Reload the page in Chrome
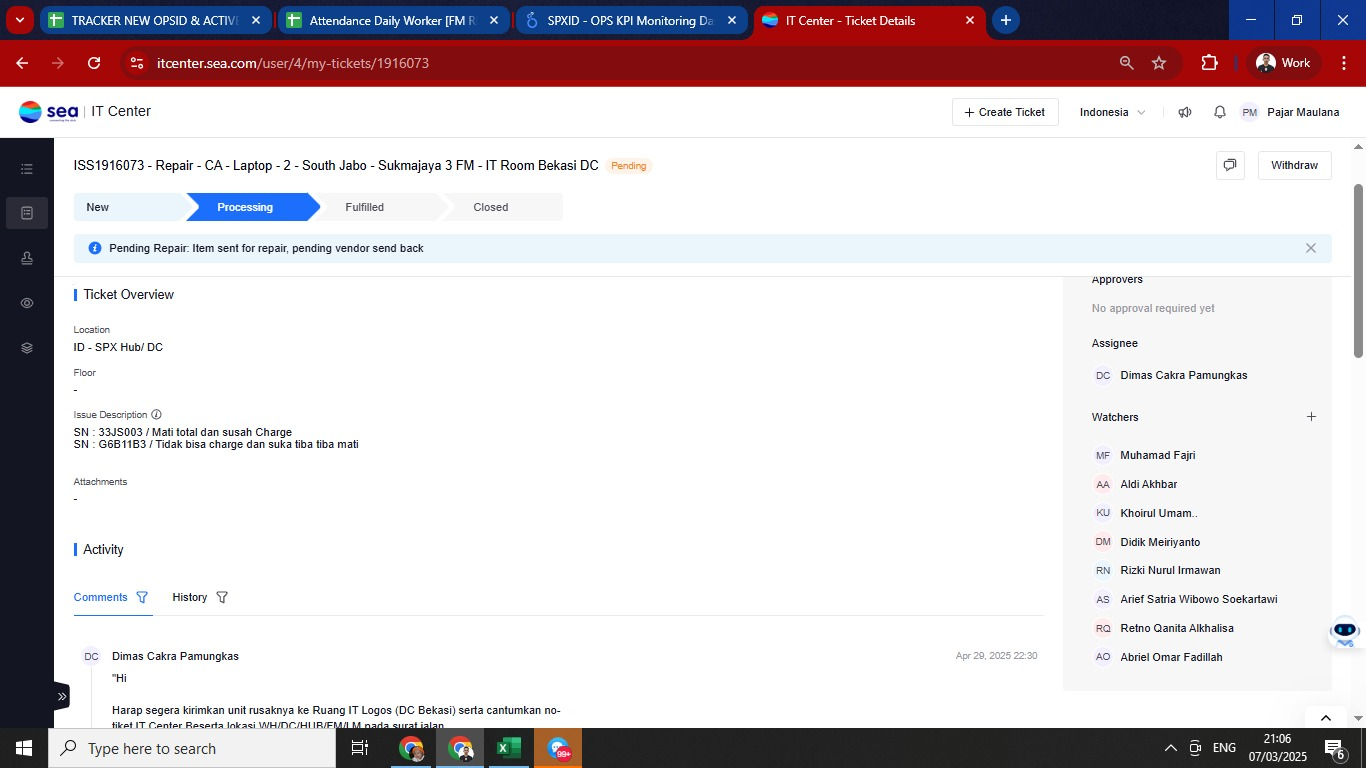1366x768 pixels. [x=94, y=63]
